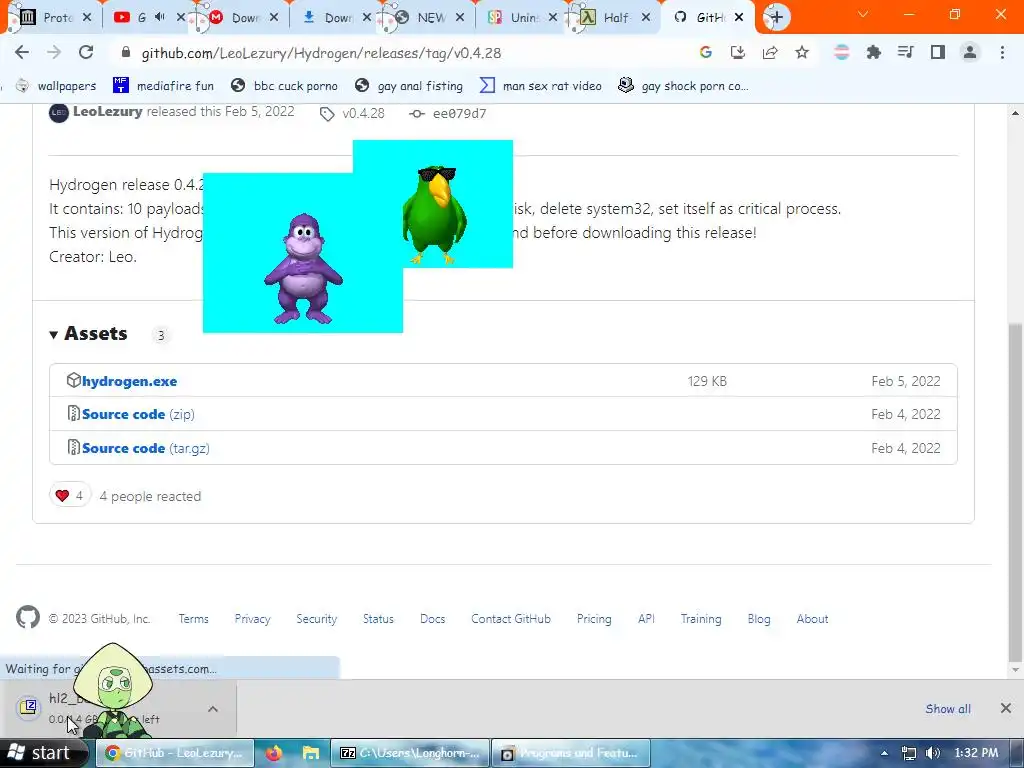Open File Explorer from the taskbar
The width and height of the screenshot is (1024, 768).
coord(310,753)
